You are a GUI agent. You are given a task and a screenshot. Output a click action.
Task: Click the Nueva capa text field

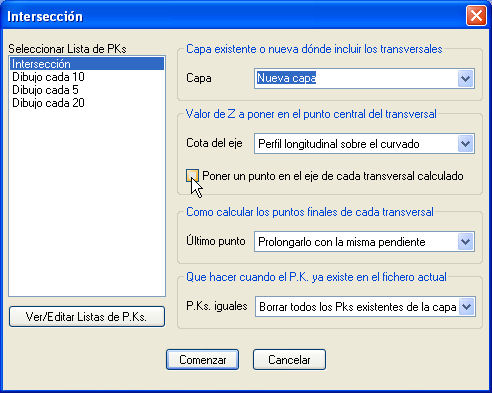point(356,79)
